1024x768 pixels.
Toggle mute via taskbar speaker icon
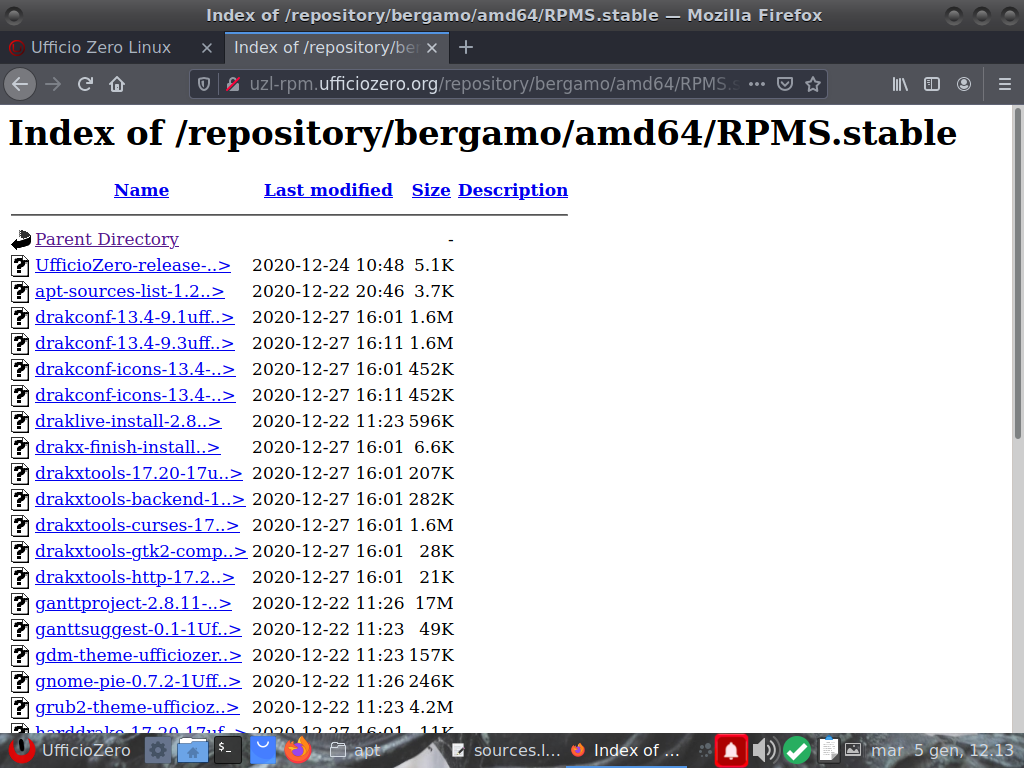(764, 750)
